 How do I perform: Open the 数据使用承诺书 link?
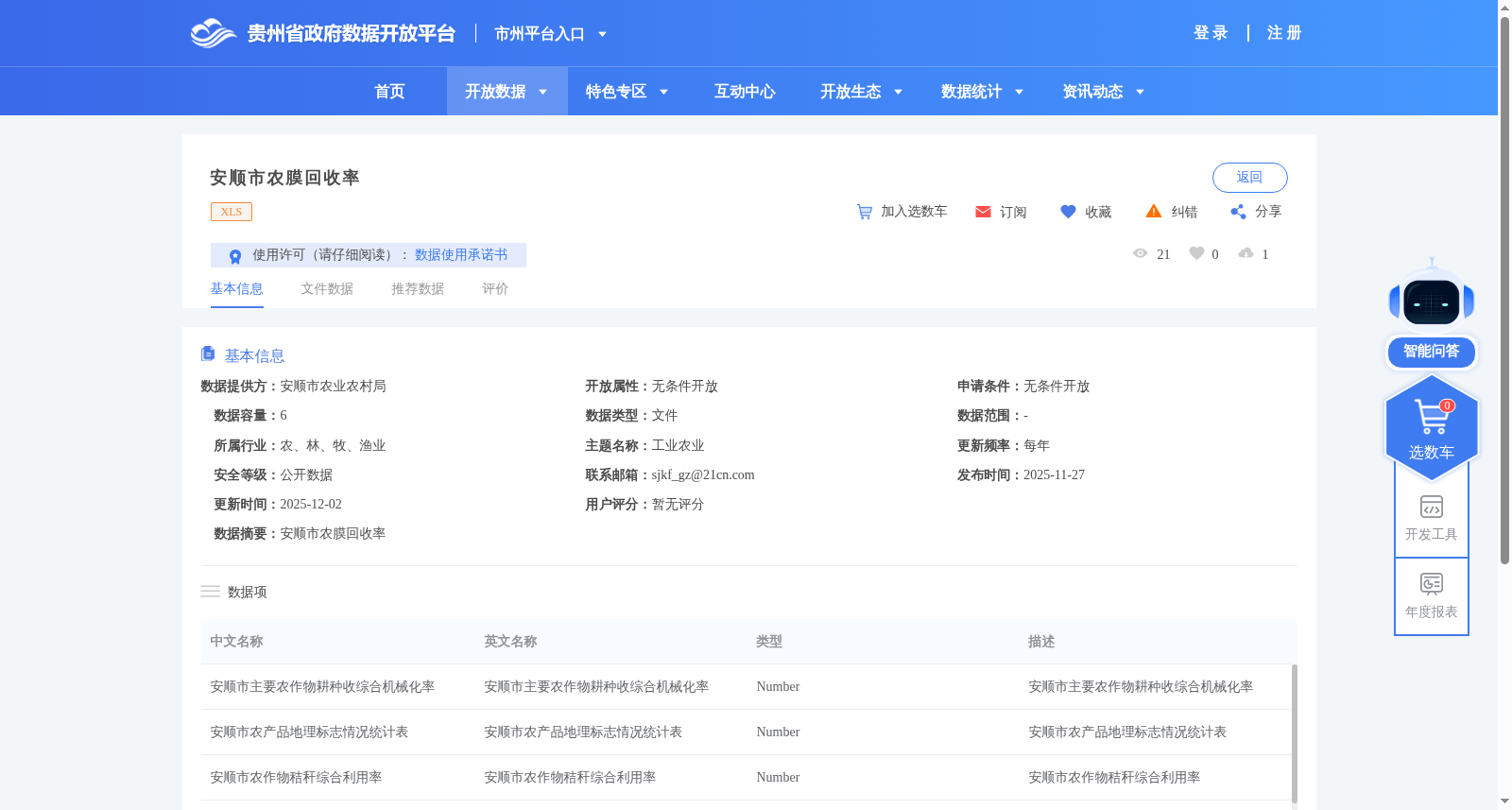tap(461, 255)
